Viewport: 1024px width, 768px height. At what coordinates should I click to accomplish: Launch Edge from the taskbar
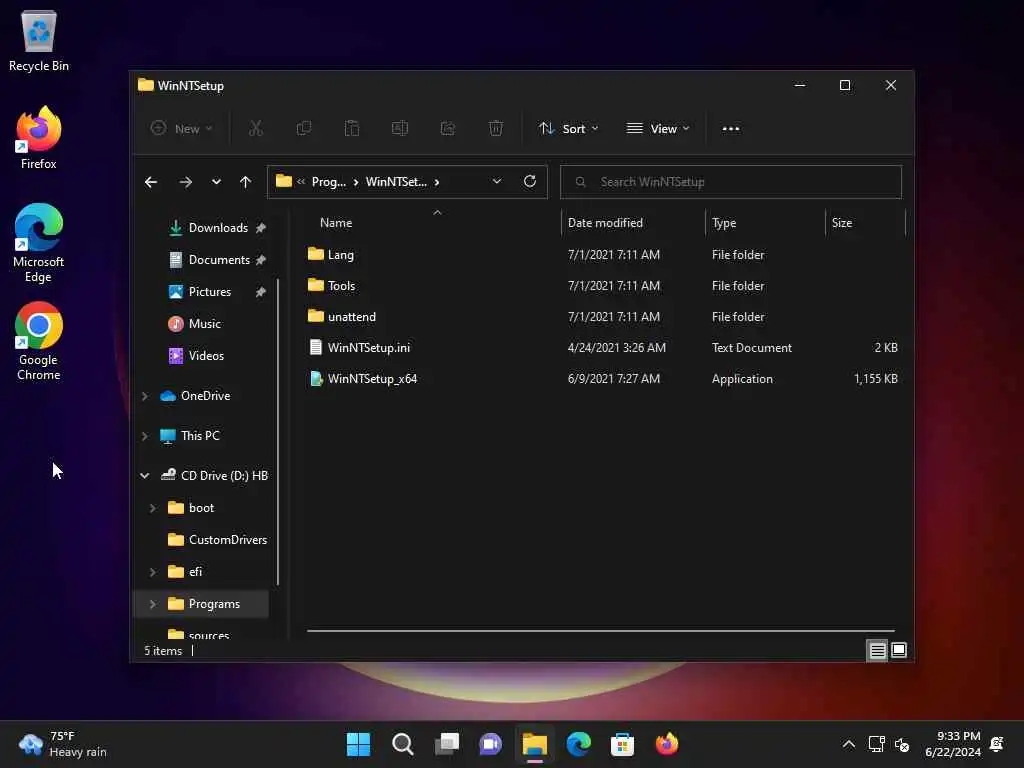[x=579, y=744]
